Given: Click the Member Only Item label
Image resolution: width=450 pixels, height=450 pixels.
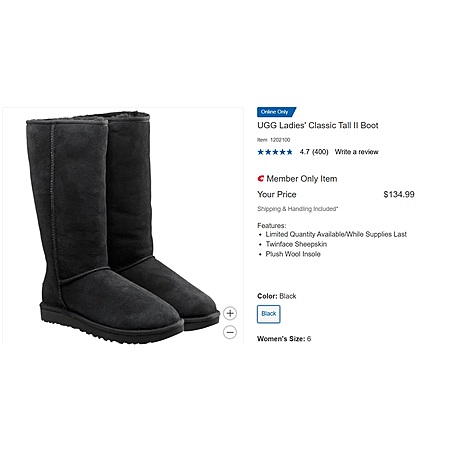Looking at the screenshot, I should coord(302,179).
